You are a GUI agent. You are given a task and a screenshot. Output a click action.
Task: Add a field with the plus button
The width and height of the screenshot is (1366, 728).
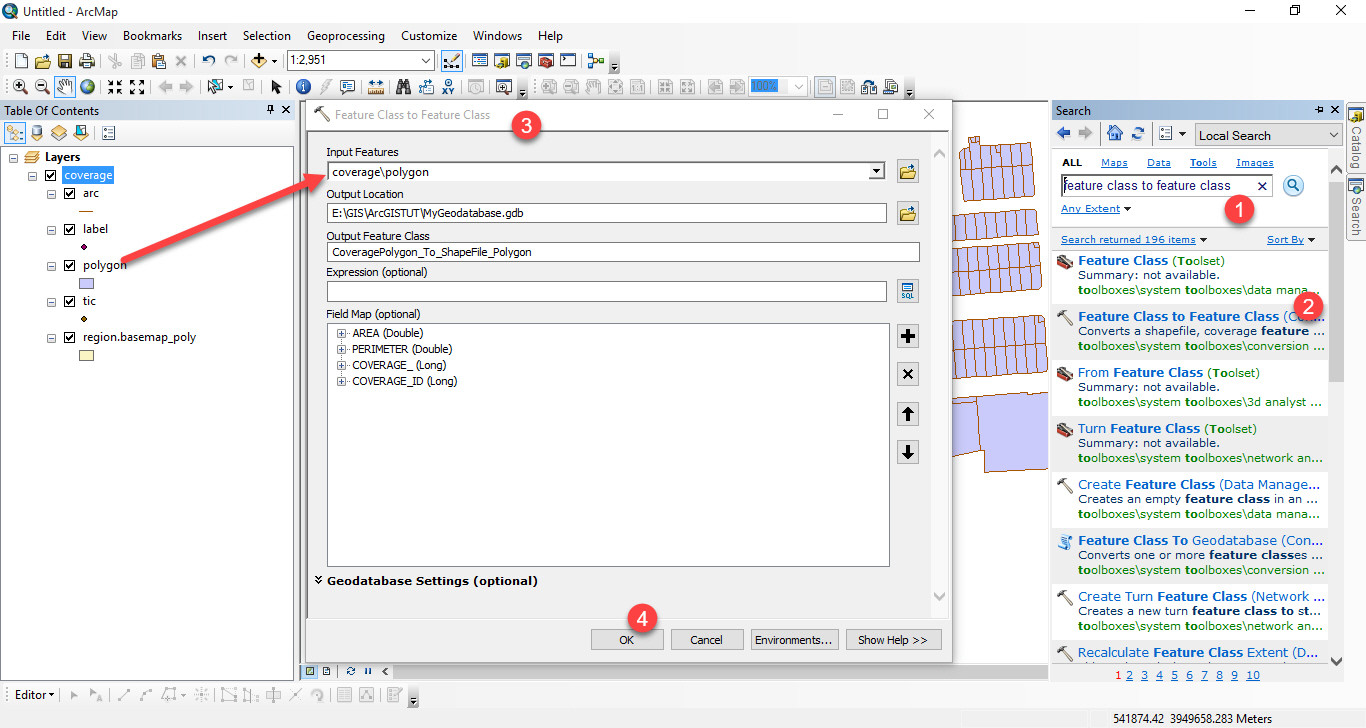908,336
